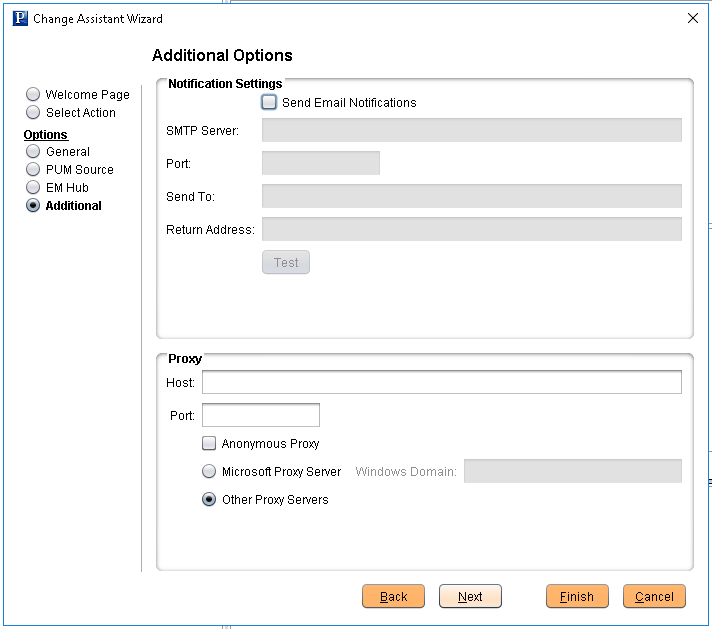Screen dimensions: 712x629
Task: Select the PUM Source options radio
Action: click(x=33, y=169)
